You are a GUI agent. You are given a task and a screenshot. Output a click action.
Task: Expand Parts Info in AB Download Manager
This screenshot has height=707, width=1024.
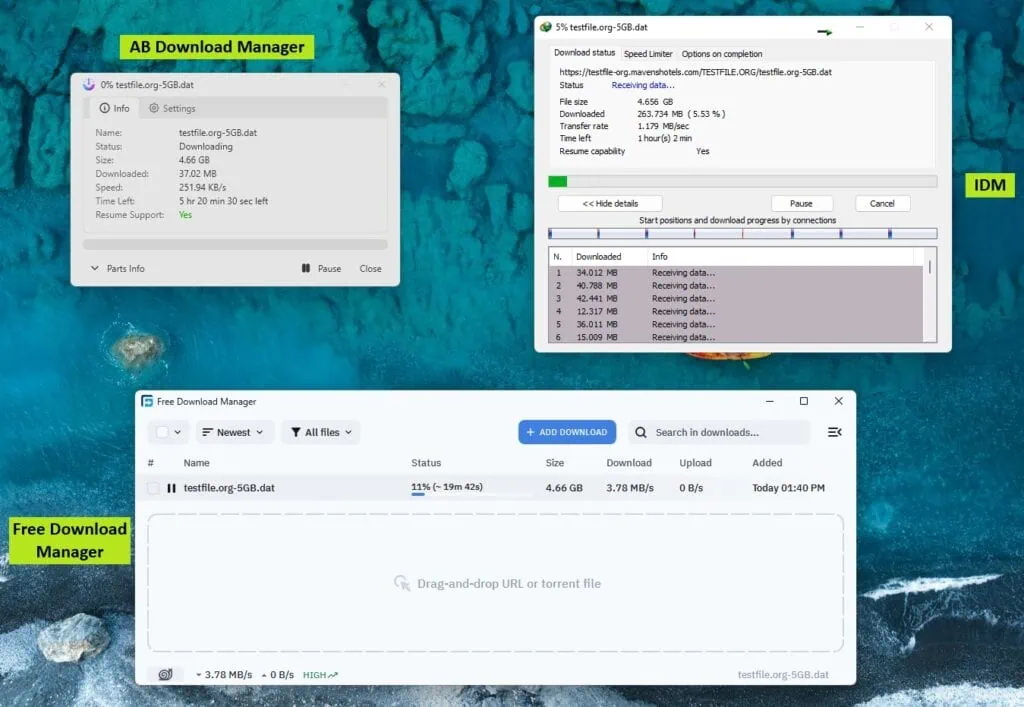point(118,268)
